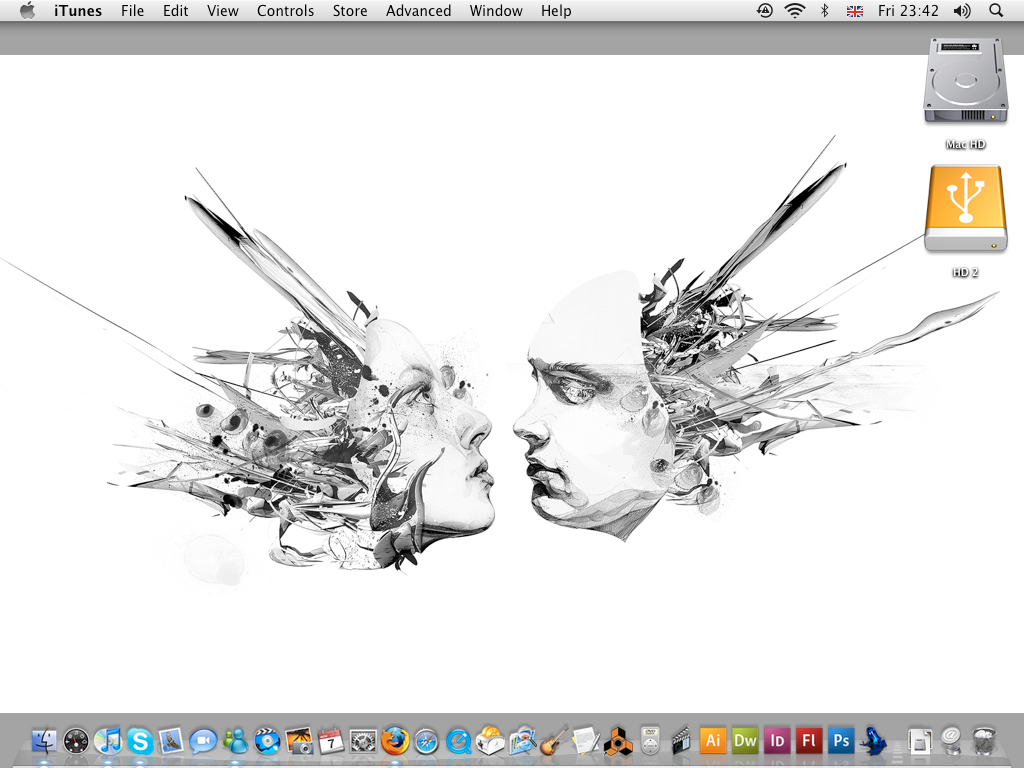Open the Help menu

(x=556, y=10)
